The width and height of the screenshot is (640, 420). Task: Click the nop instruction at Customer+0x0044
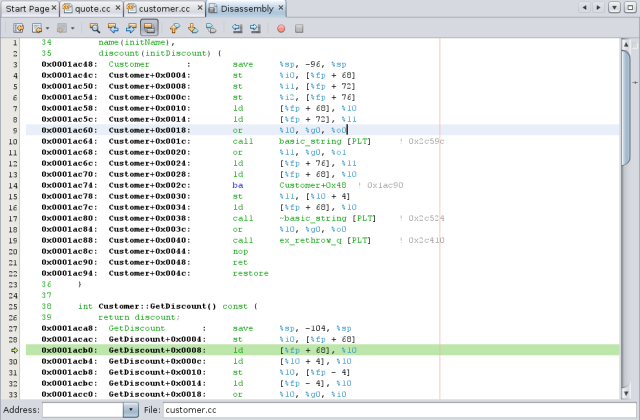(x=240, y=251)
